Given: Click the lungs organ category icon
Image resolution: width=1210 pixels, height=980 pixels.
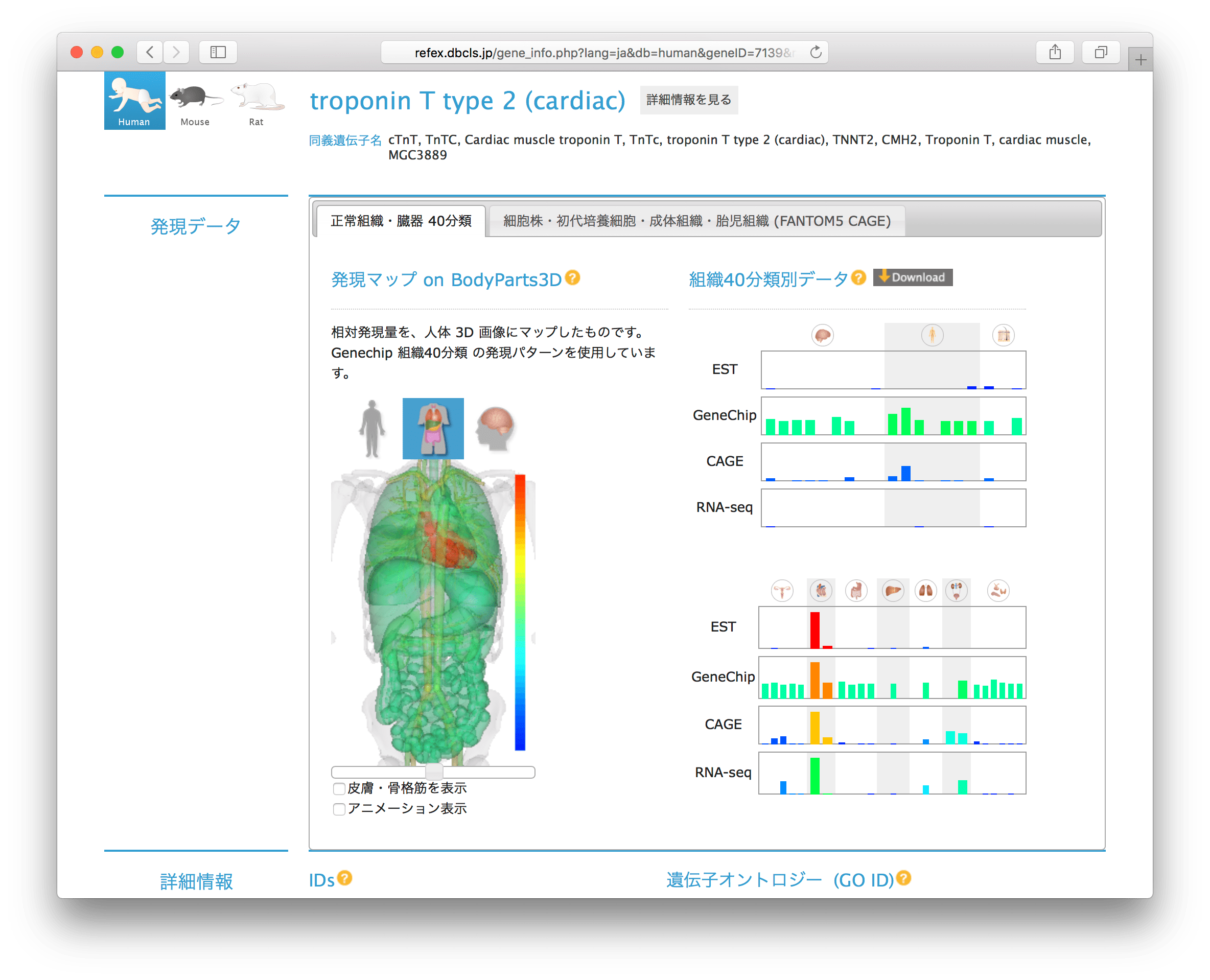Looking at the screenshot, I should pos(925,591).
